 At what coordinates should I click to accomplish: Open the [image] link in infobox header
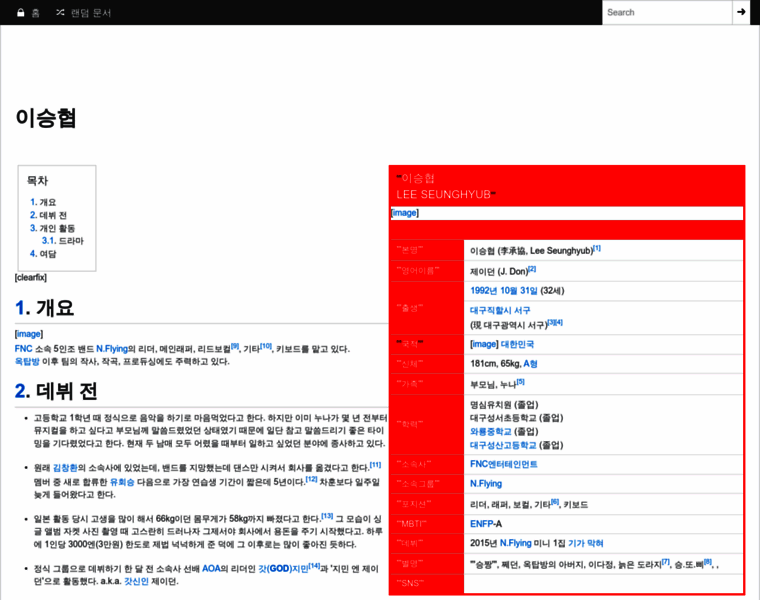point(405,213)
